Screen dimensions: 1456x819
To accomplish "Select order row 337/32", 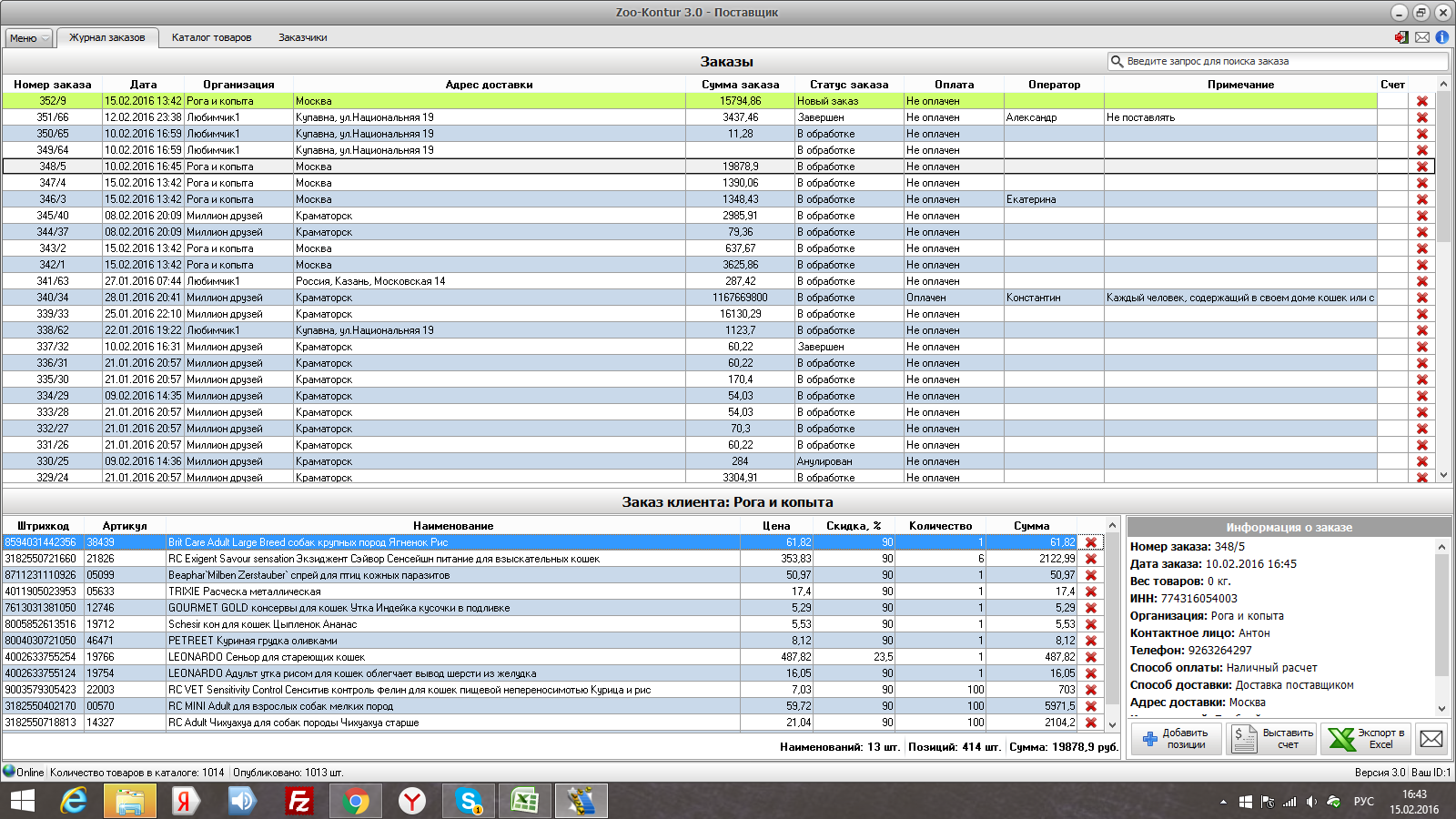I will [719, 347].
